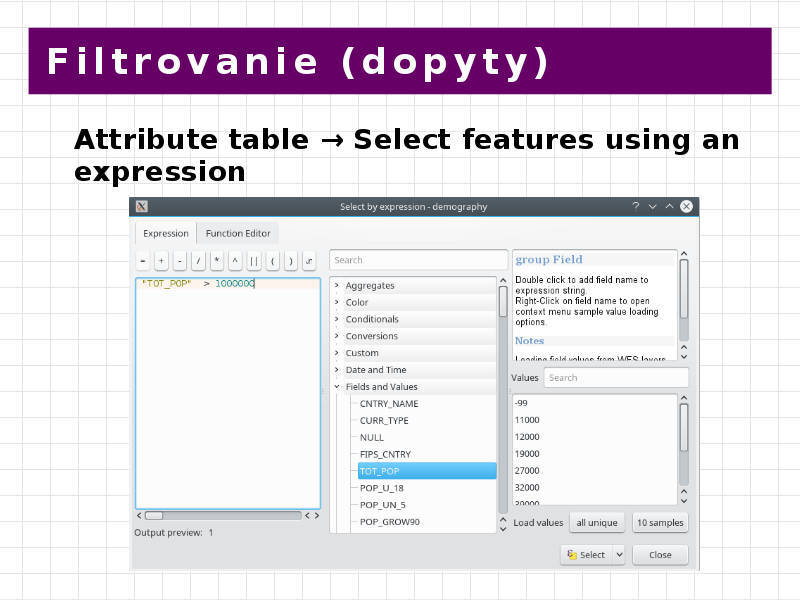This screenshot has height=600, width=800.
Task: Open the Select button dropdown arrow
Action: (619, 555)
